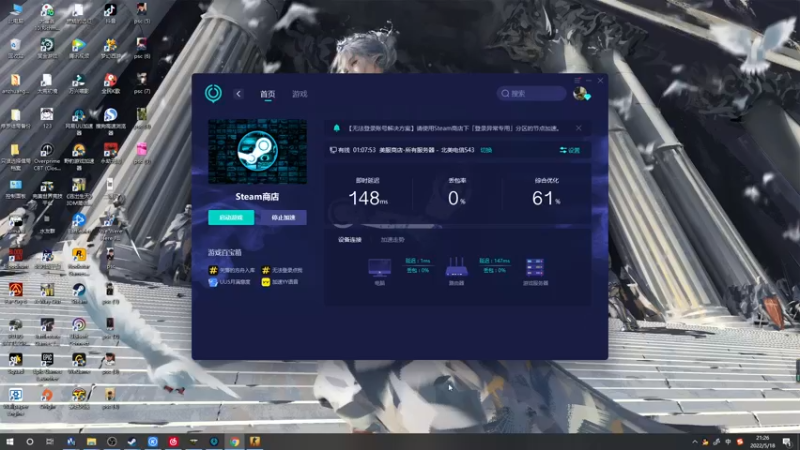Click the Cortana circle search icon on taskbar
800x450 pixels.
[x=30, y=442]
